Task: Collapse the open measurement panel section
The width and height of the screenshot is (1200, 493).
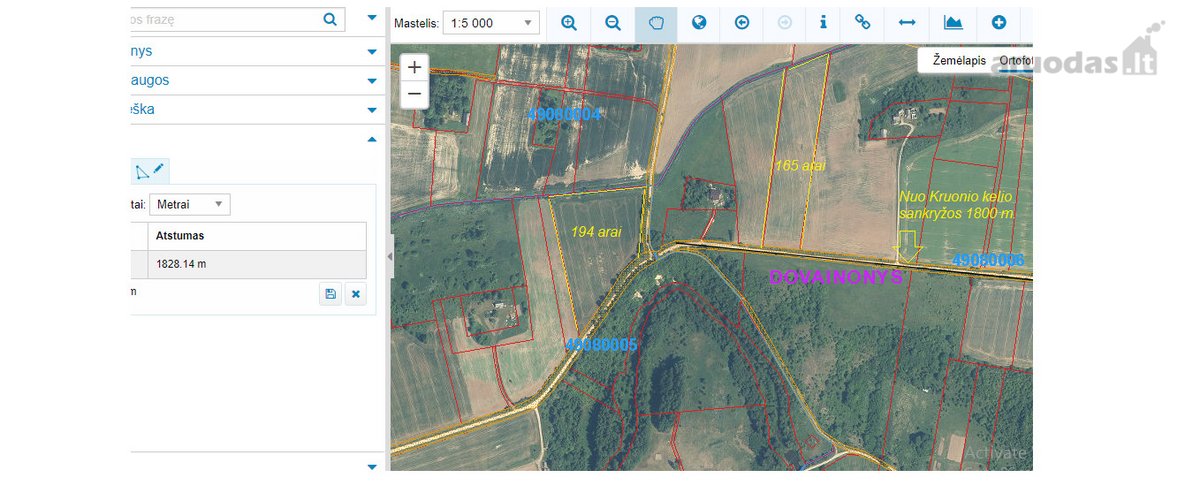Action: click(x=372, y=140)
